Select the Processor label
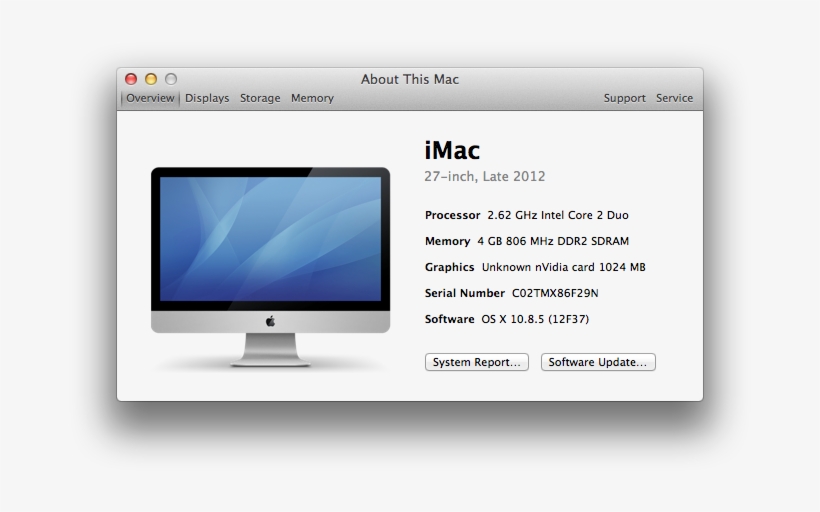The width and height of the screenshot is (820, 512). (x=452, y=215)
